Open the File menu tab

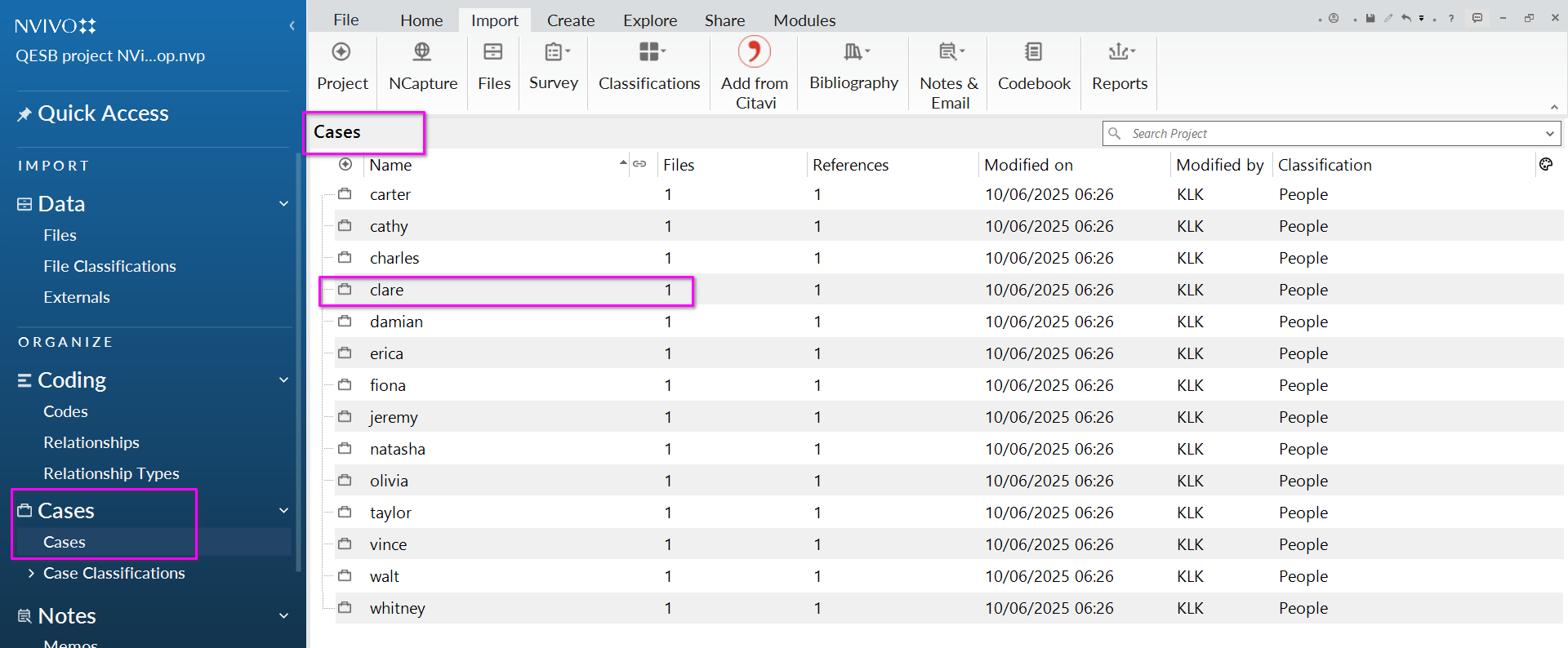tap(345, 20)
